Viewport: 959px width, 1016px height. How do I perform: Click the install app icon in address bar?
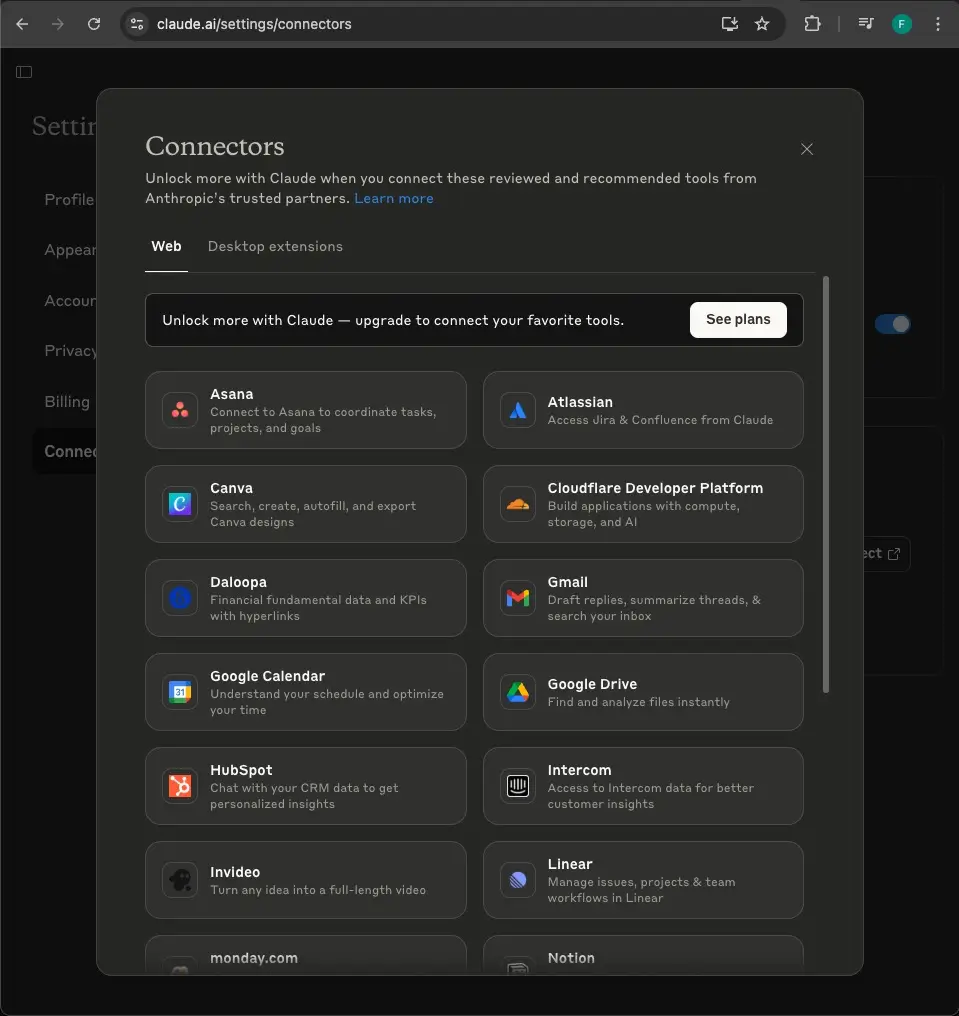tap(730, 24)
